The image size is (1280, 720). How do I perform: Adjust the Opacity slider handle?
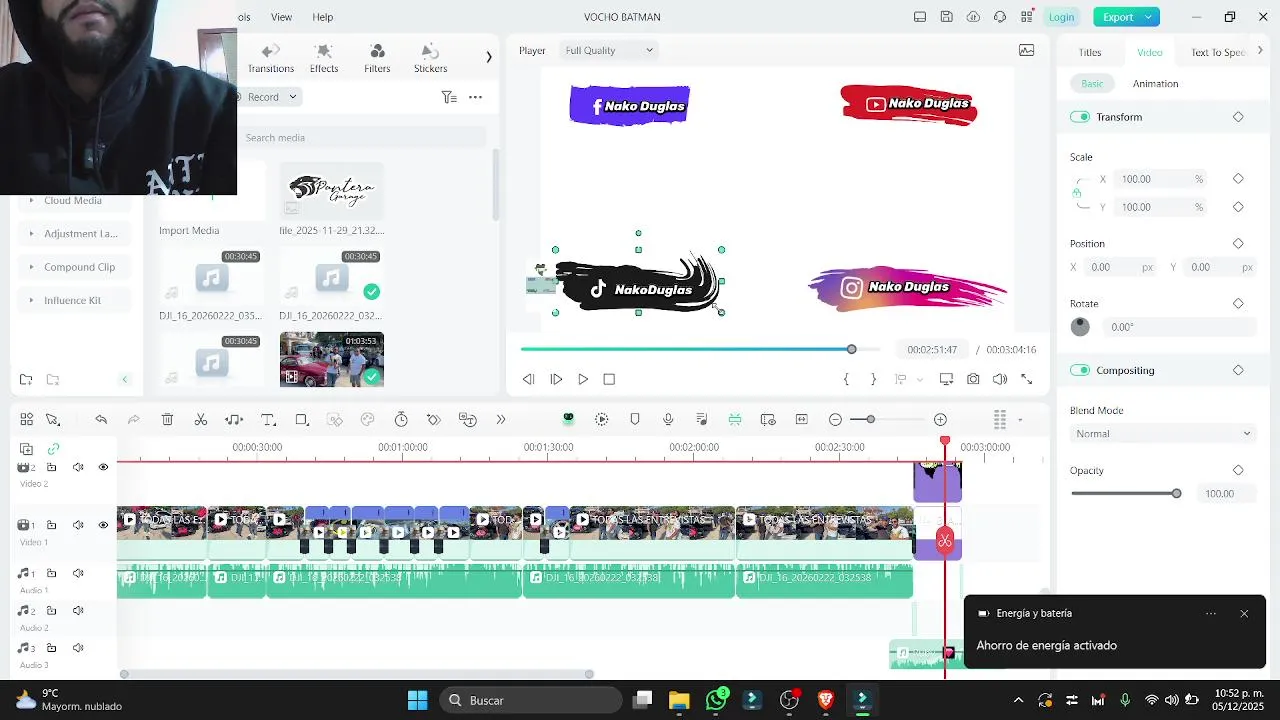pos(1176,494)
